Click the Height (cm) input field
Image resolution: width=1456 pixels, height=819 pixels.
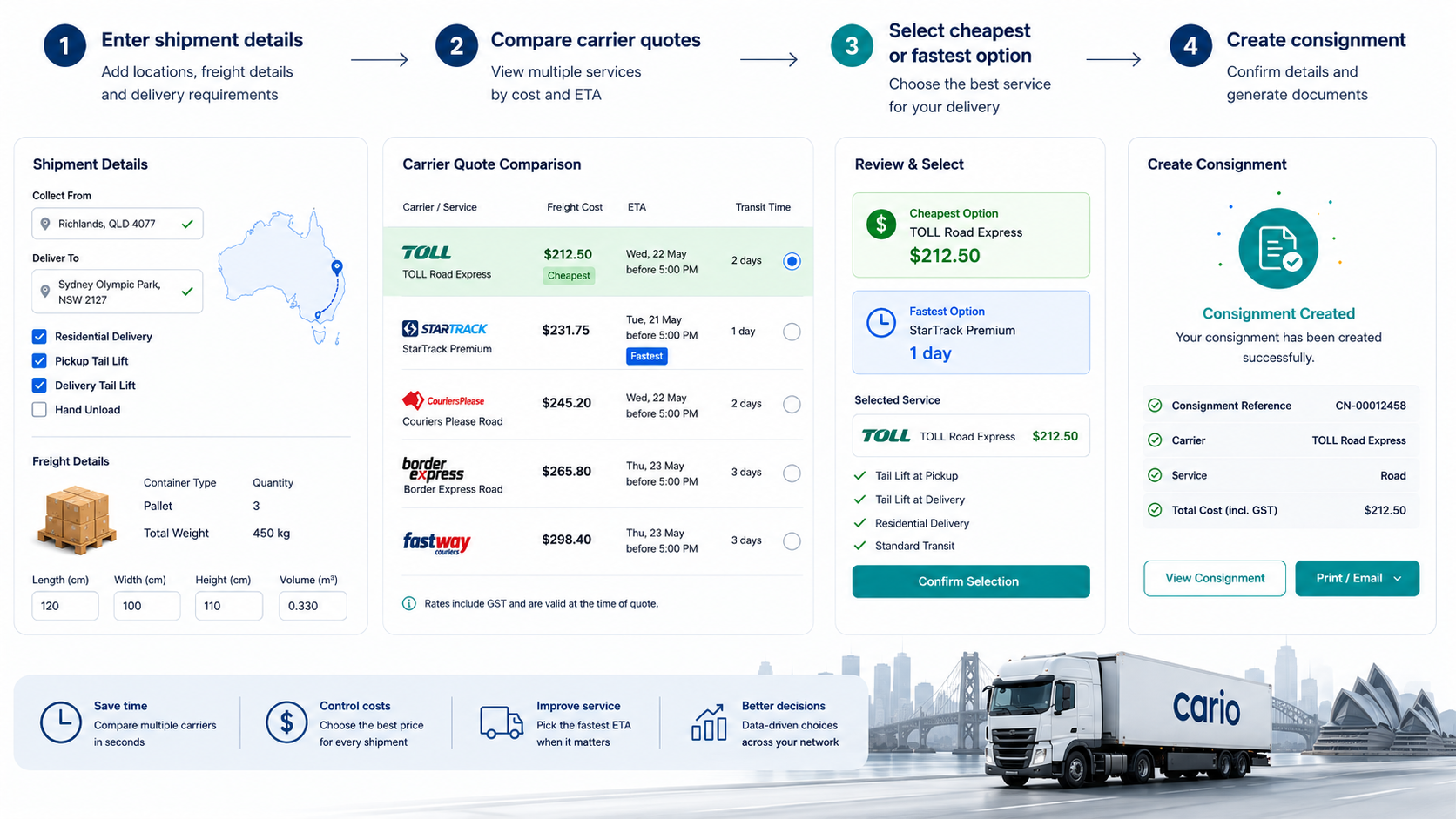tap(229, 606)
